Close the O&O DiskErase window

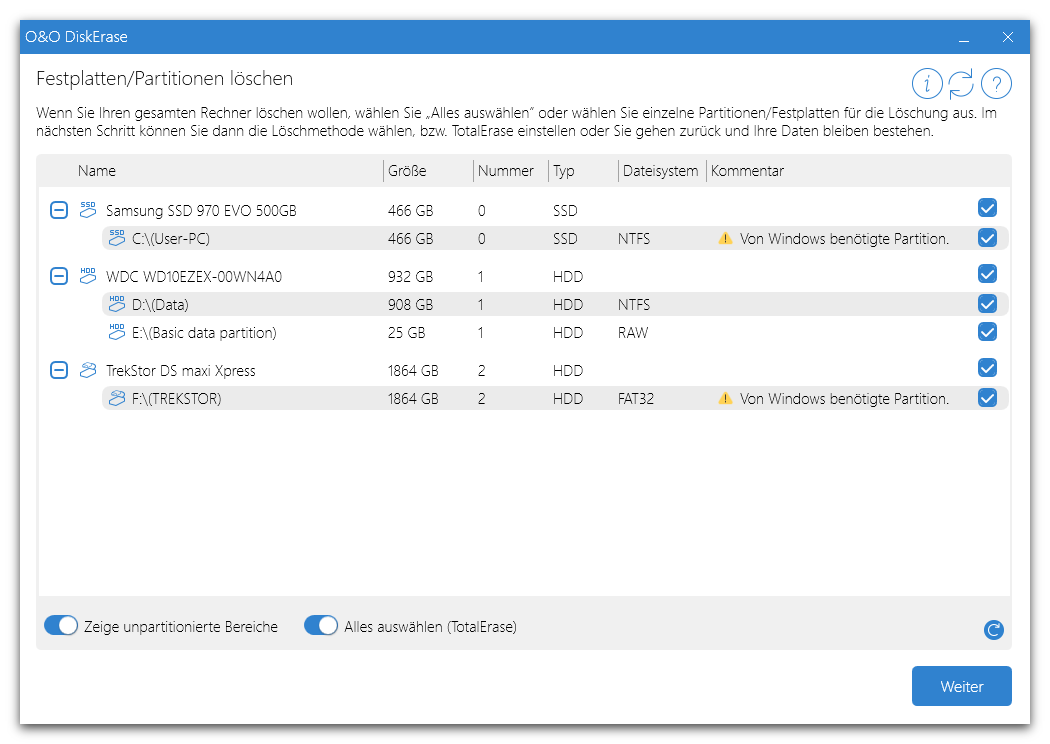click(1008, 37)
